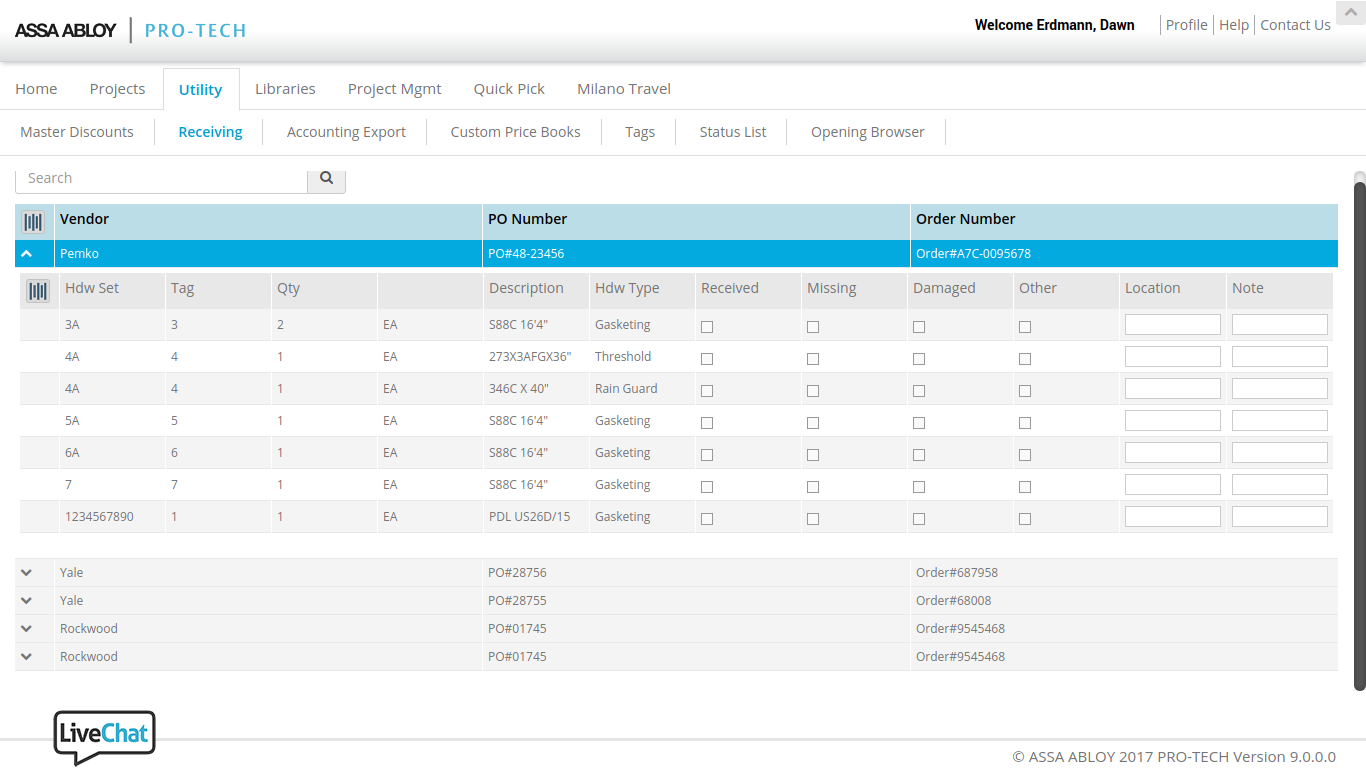1366x768 pixels.
Task: Click the barcode icon beside Vendor header
Action: click(x=34, y=222)
